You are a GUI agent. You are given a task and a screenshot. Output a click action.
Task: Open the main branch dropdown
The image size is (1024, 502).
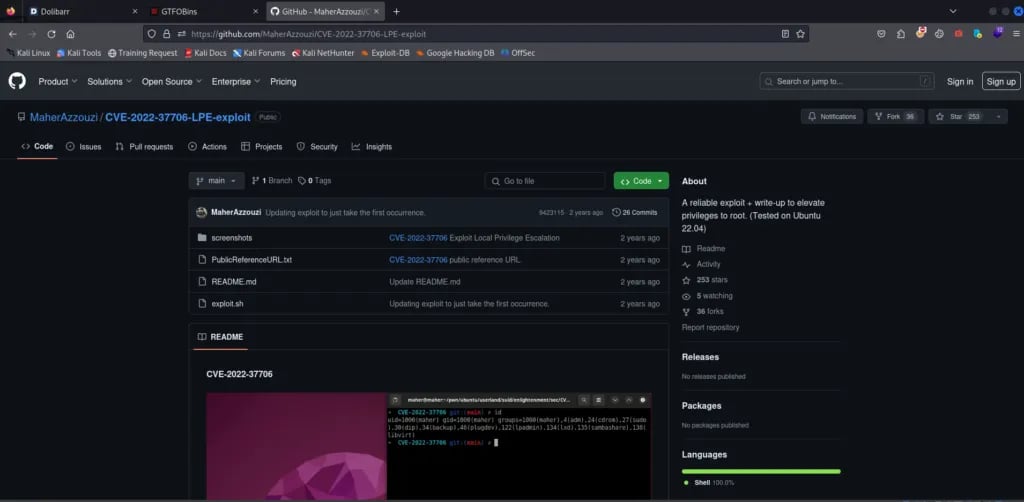[x=217, y=181]
